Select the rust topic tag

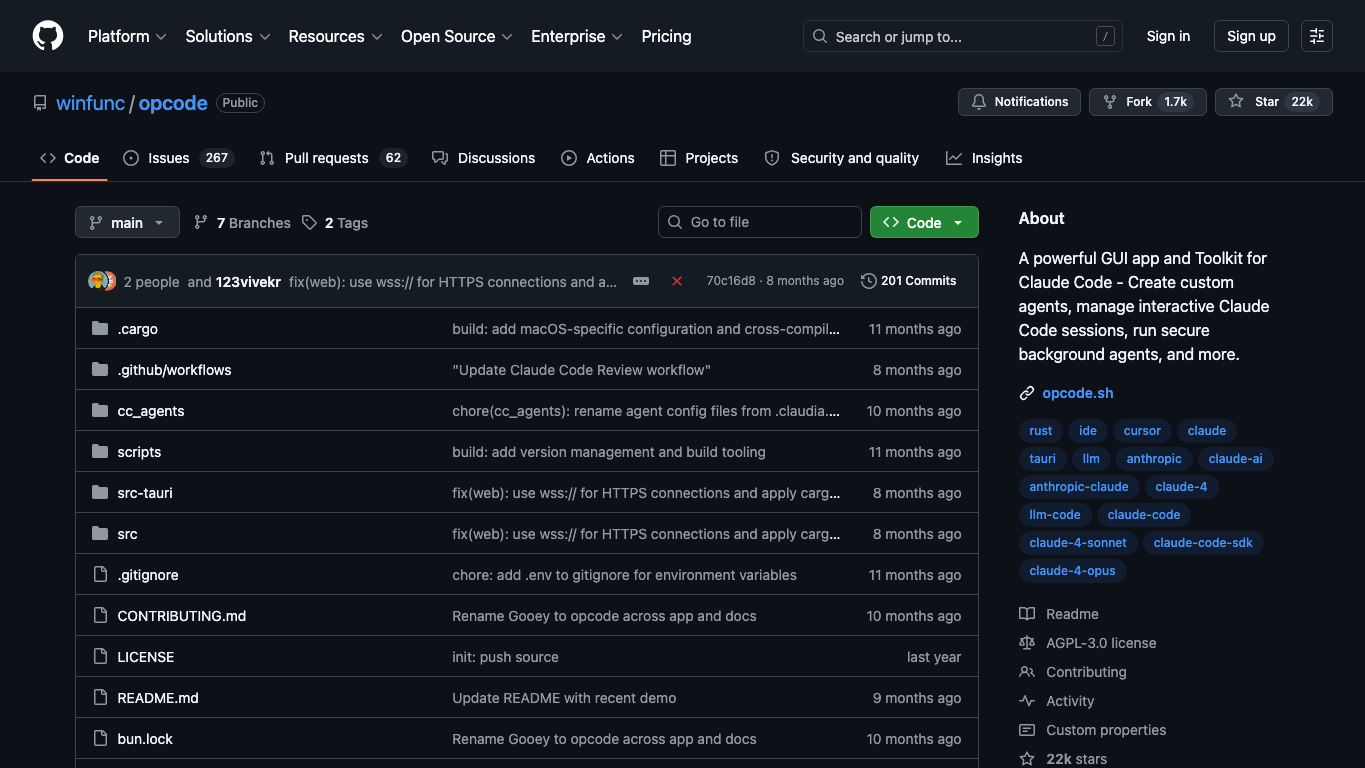(x=1041, y=431)
